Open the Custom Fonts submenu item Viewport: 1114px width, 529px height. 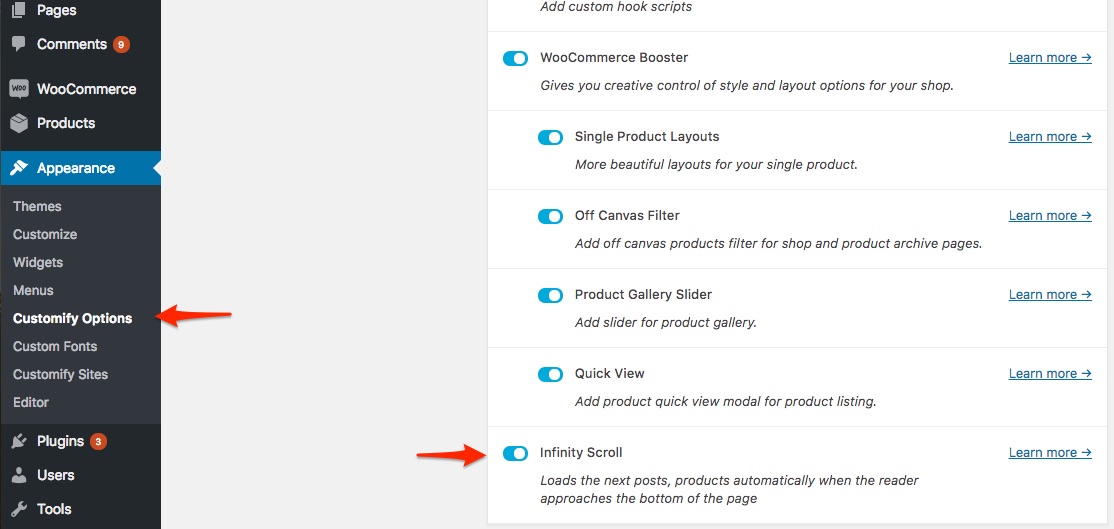pos(55,347)
